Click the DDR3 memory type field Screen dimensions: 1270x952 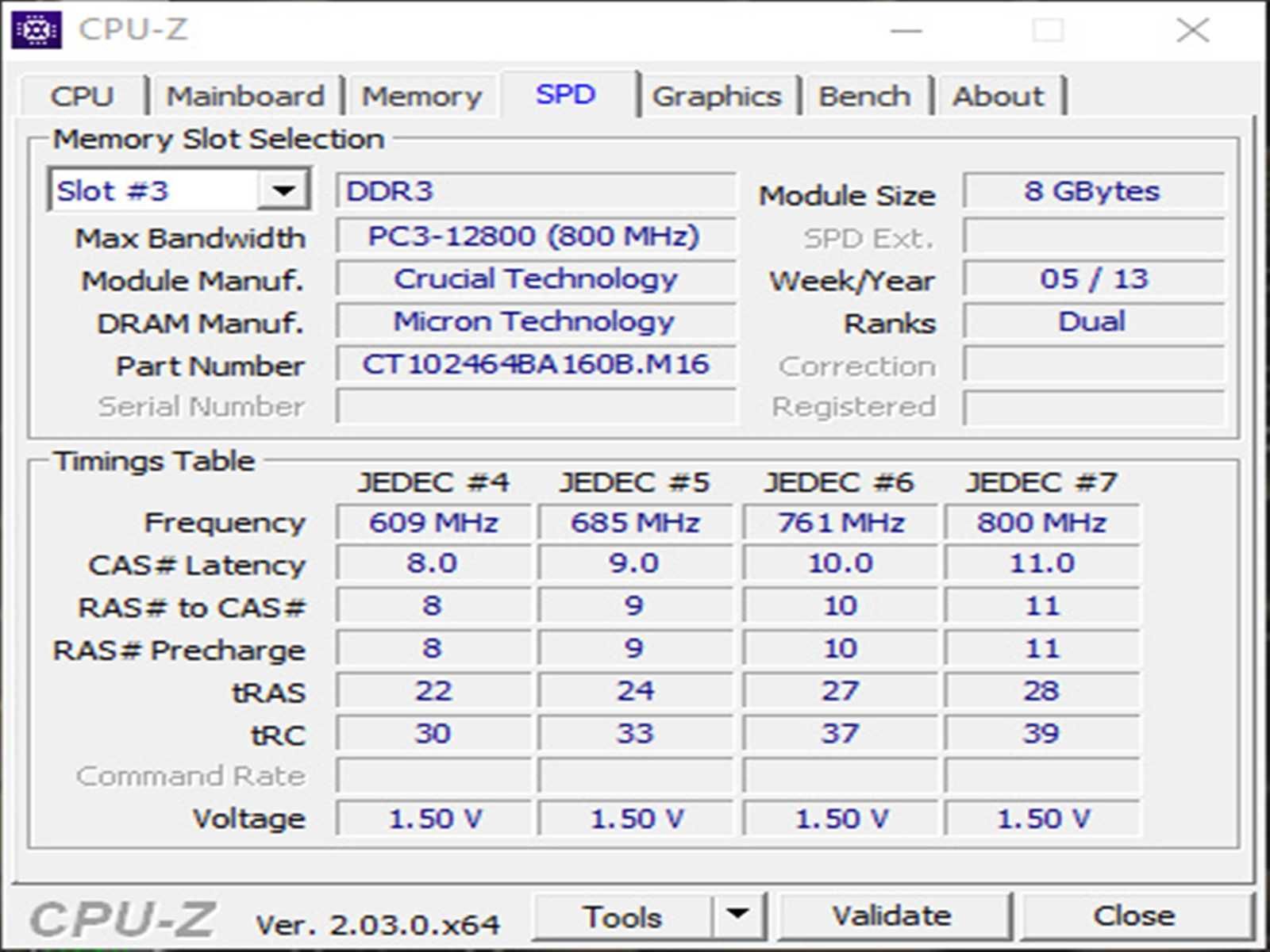(x=536, y=191)
